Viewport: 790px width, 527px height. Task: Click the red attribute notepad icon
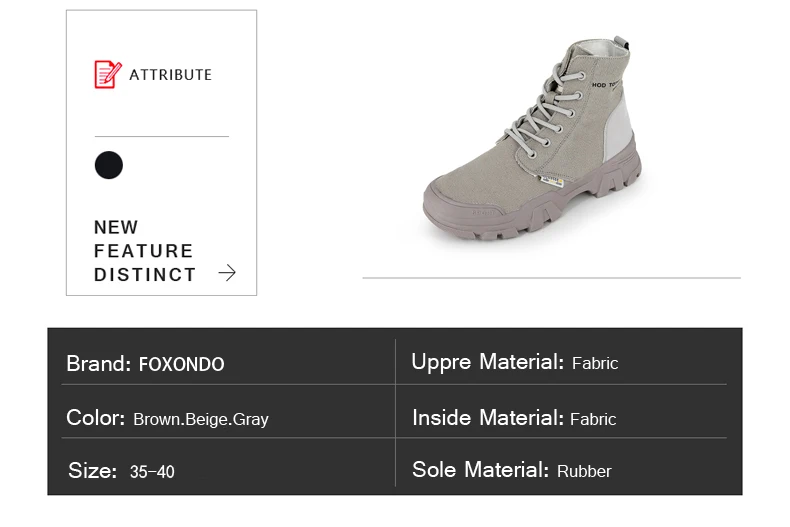[107, 74]
